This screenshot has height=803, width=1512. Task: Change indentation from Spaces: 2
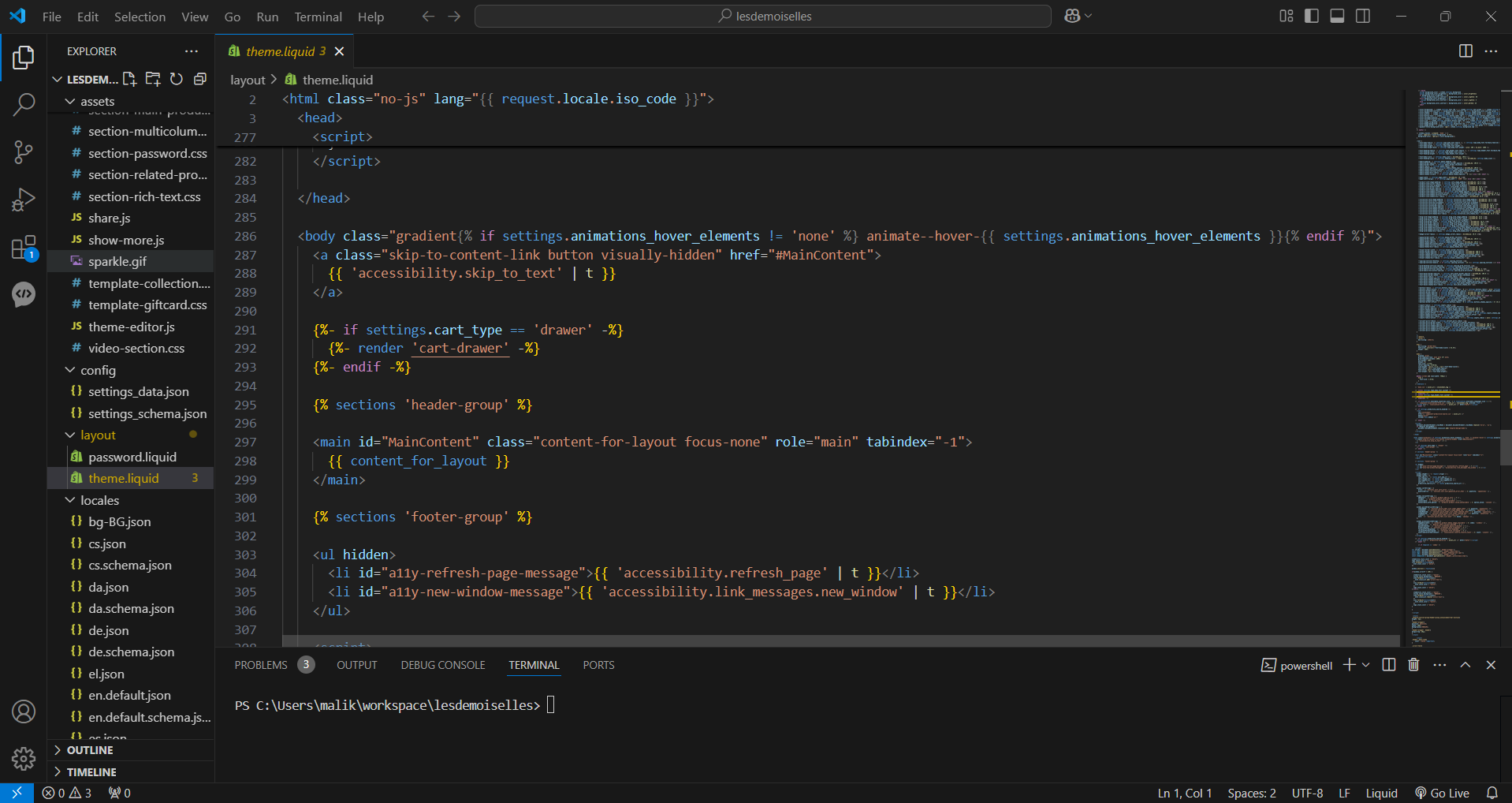coord(1251,793)
